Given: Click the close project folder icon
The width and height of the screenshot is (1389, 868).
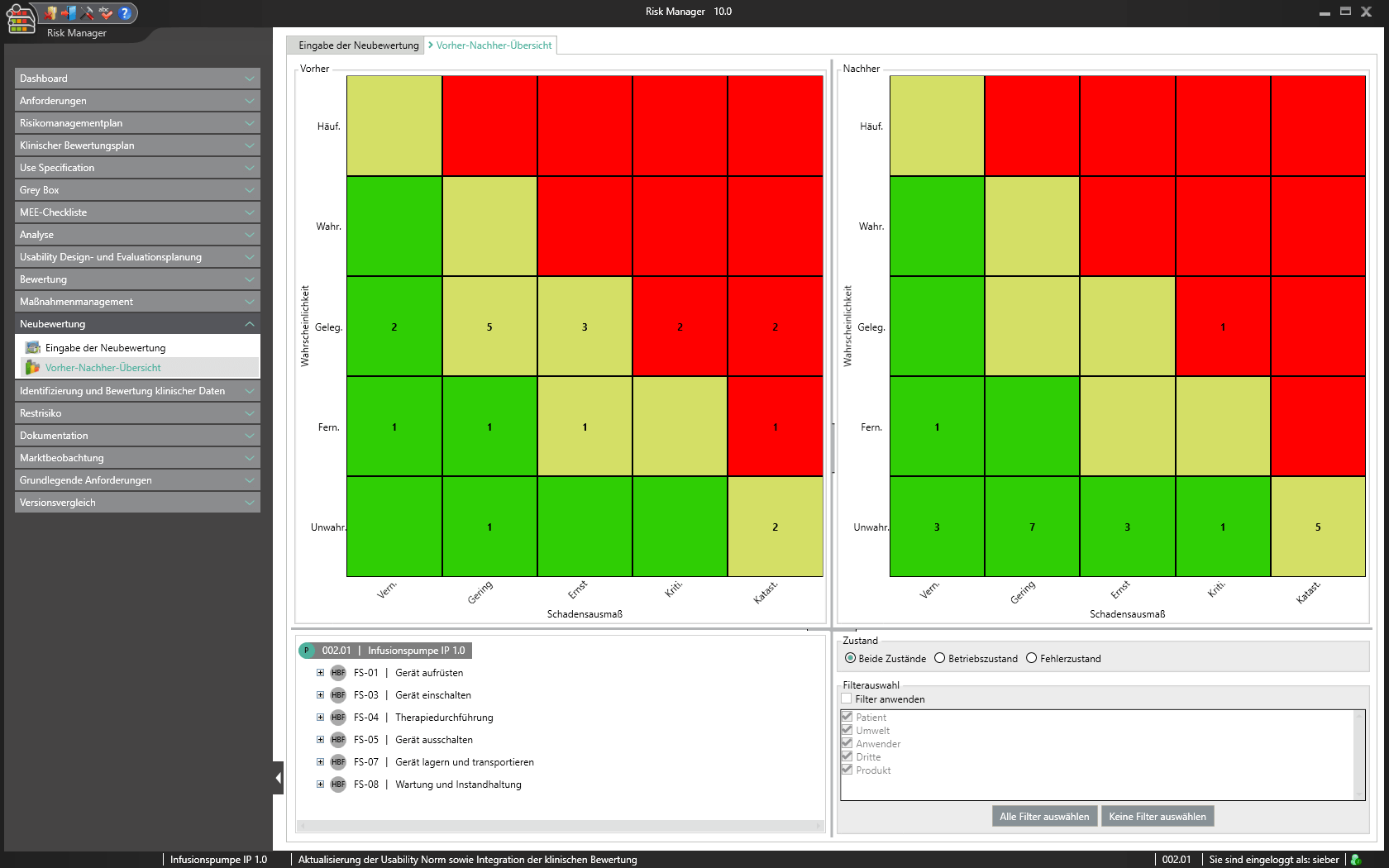Looking at the screenshot, I should tap(51, 12).
